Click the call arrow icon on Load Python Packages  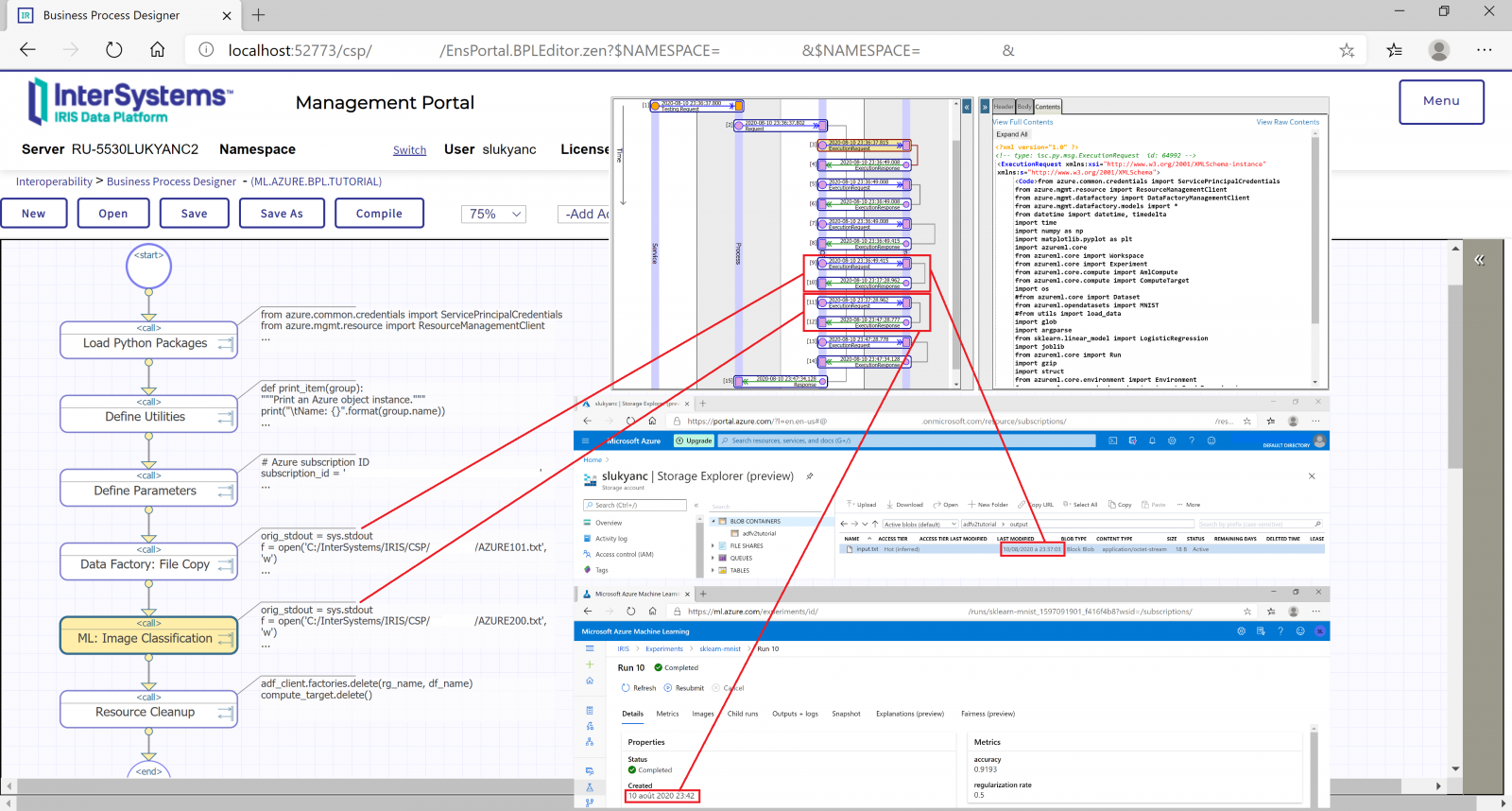(225, 345)
